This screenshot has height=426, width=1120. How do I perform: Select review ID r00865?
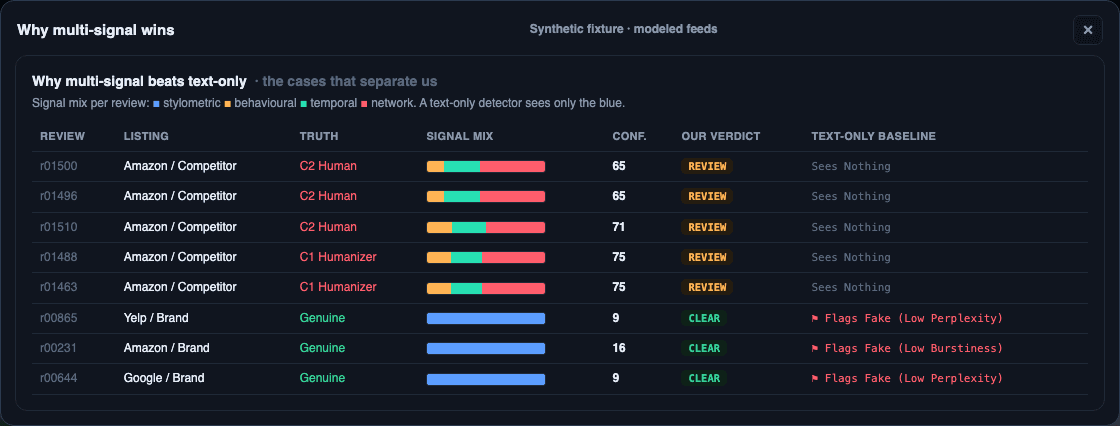tap(59, 317)
